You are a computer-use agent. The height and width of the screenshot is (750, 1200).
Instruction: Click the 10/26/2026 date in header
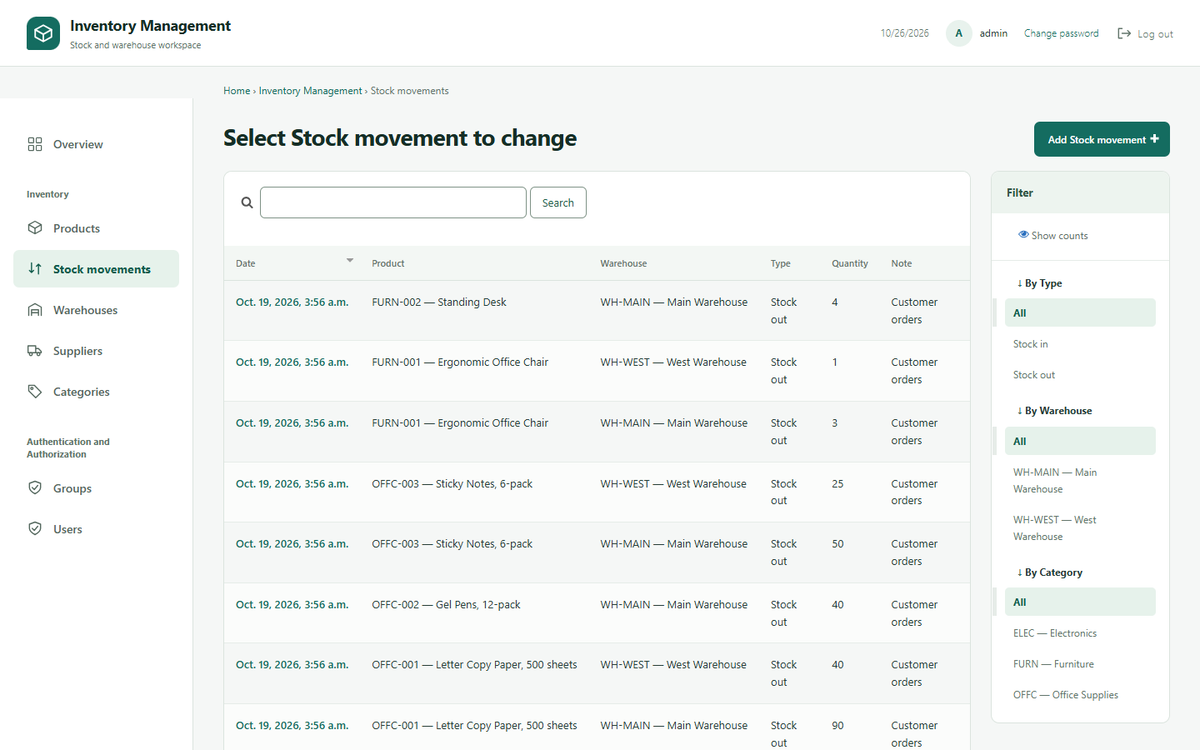(905, 33)
